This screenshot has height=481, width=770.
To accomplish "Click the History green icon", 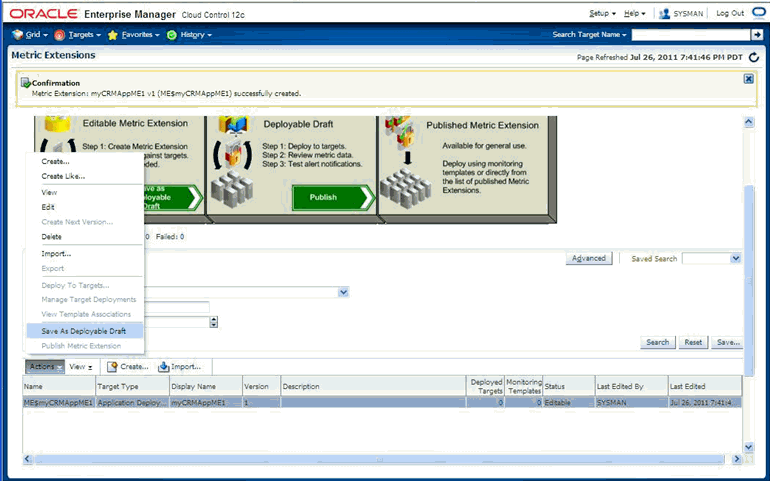I will [x=171, y=35].
